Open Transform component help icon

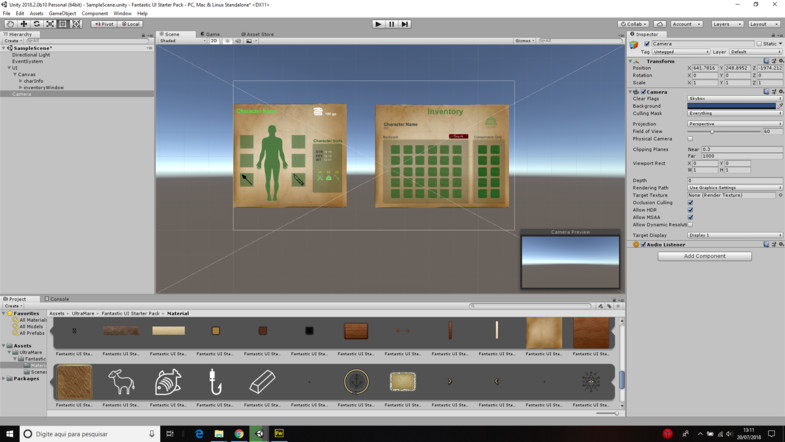(x=766, y=61)
